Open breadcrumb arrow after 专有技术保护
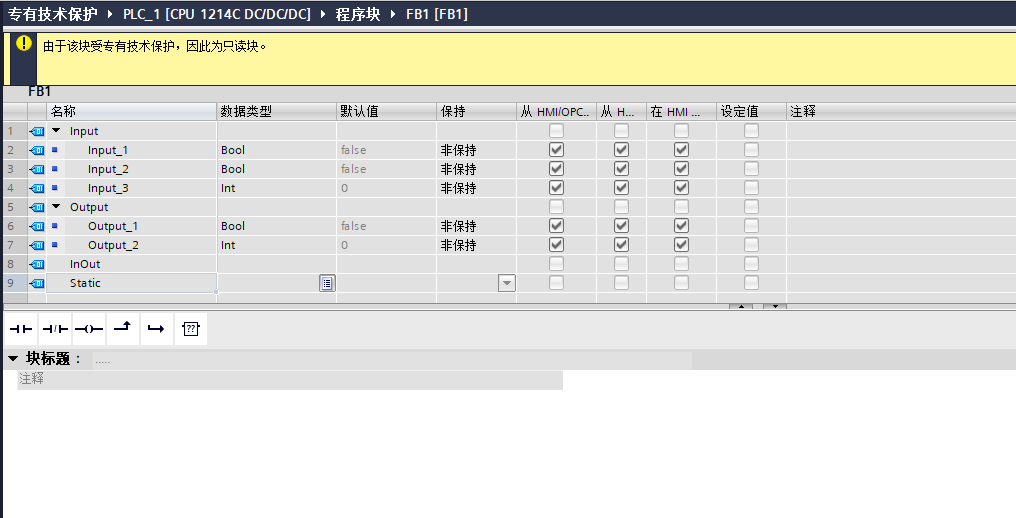 point(109,14)
